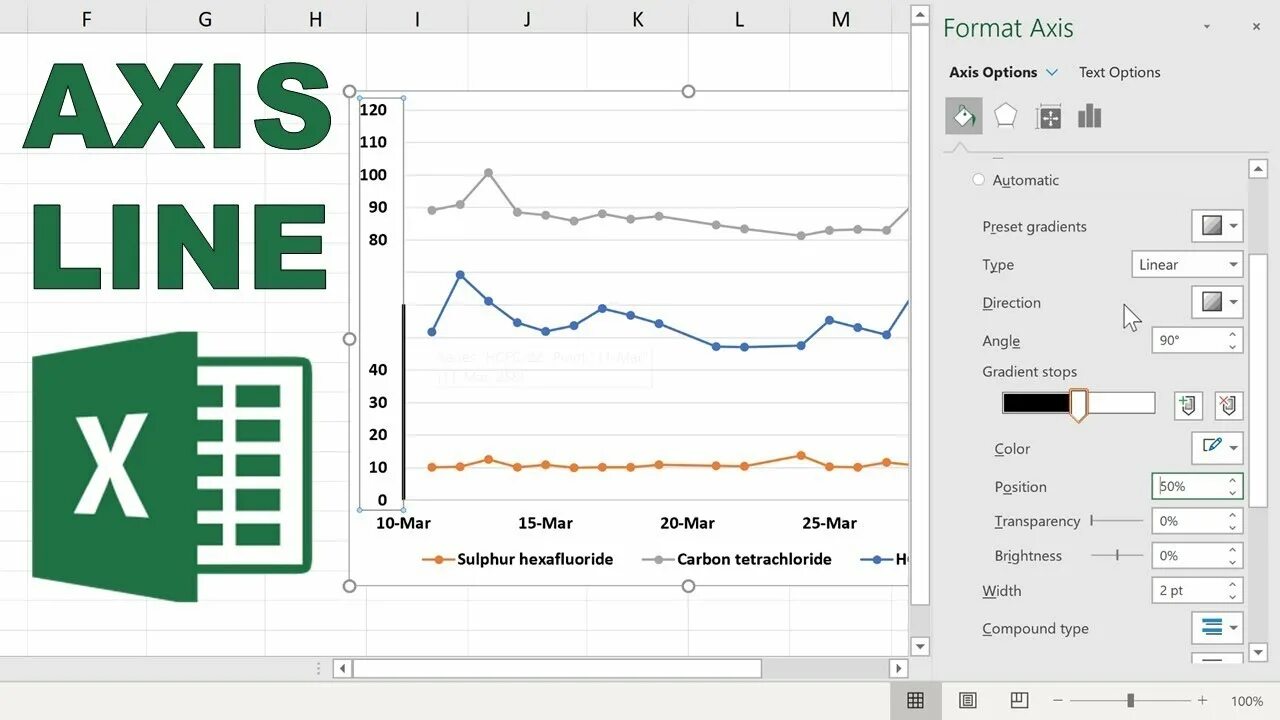The width and height of the screenshot is (1280, 720).
Task: Open the Axis Options bar chart icon
Action: 1090,117
